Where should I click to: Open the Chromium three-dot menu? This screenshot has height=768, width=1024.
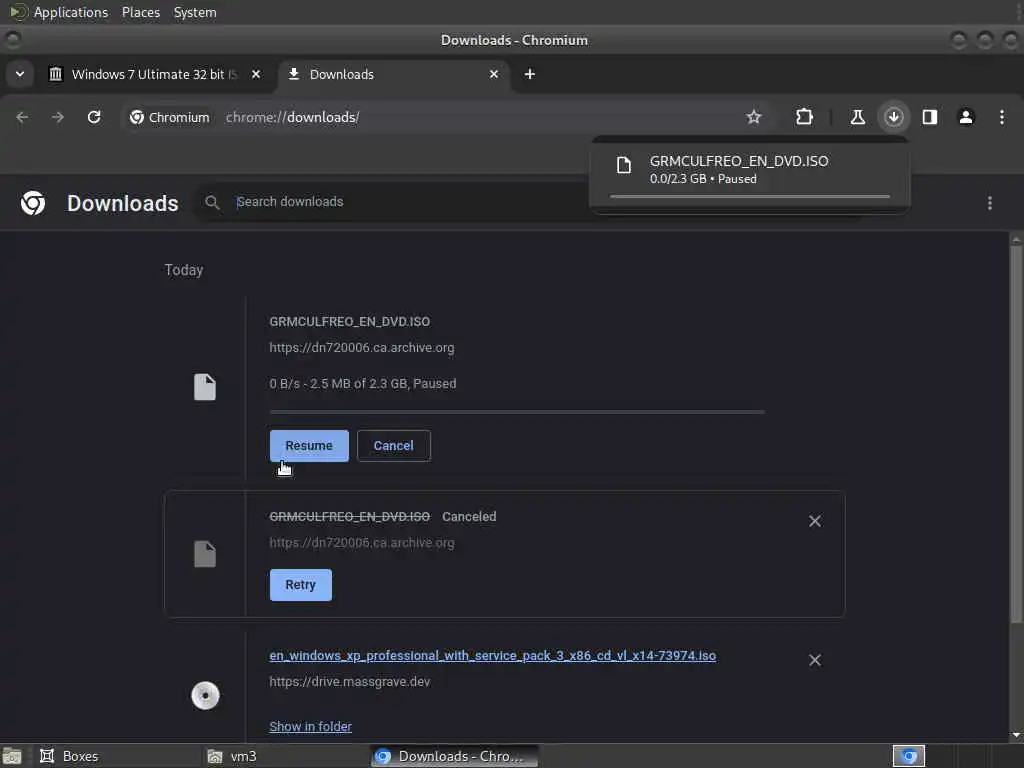(1002, 117)
